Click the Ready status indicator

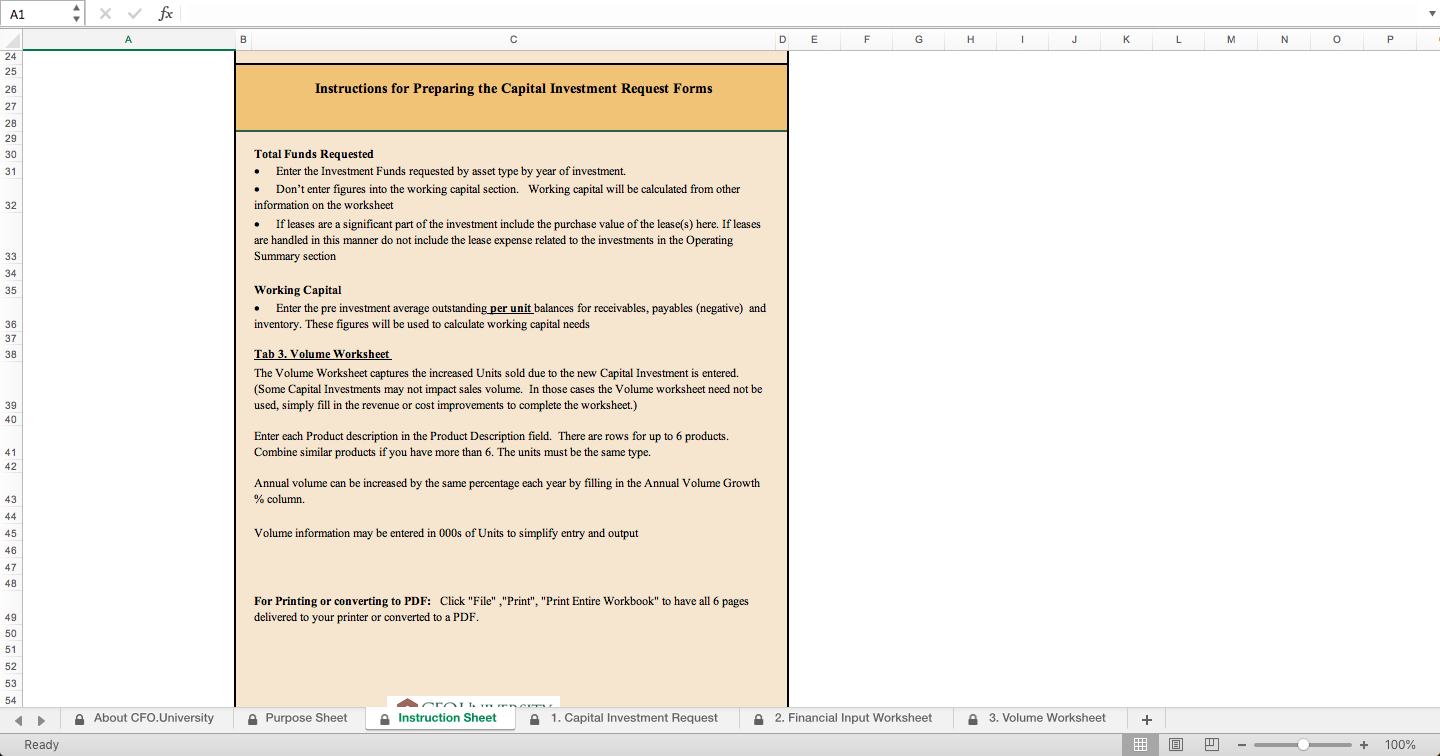point(42,745)
